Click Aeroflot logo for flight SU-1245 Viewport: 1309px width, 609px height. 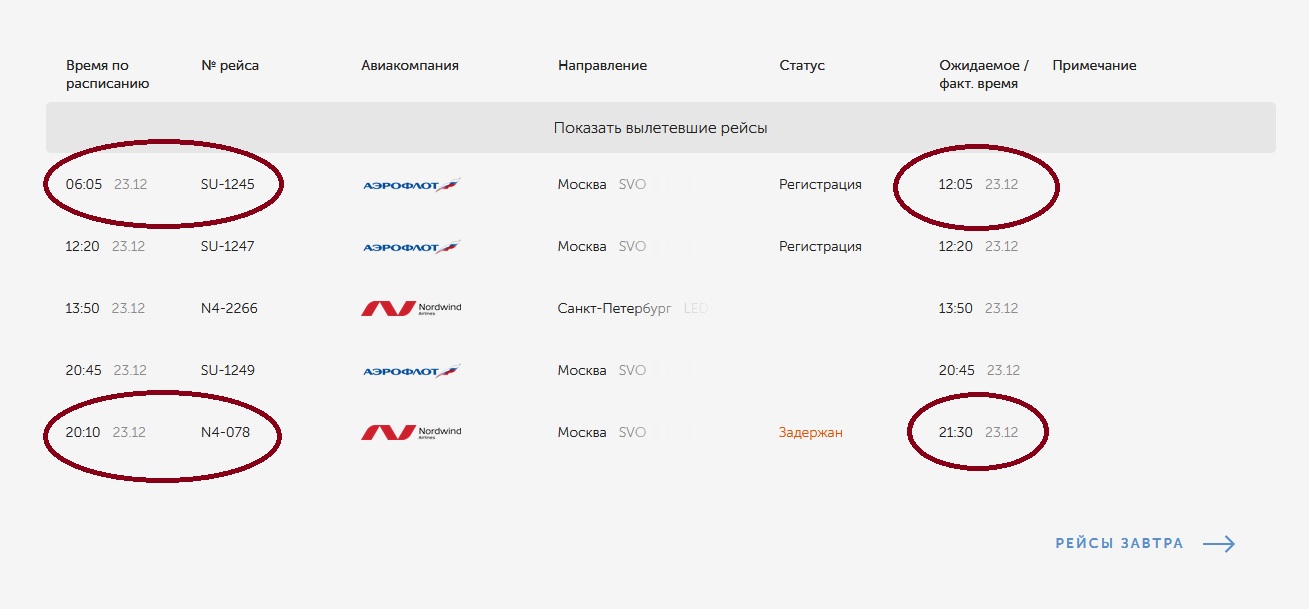click(411, 185)
